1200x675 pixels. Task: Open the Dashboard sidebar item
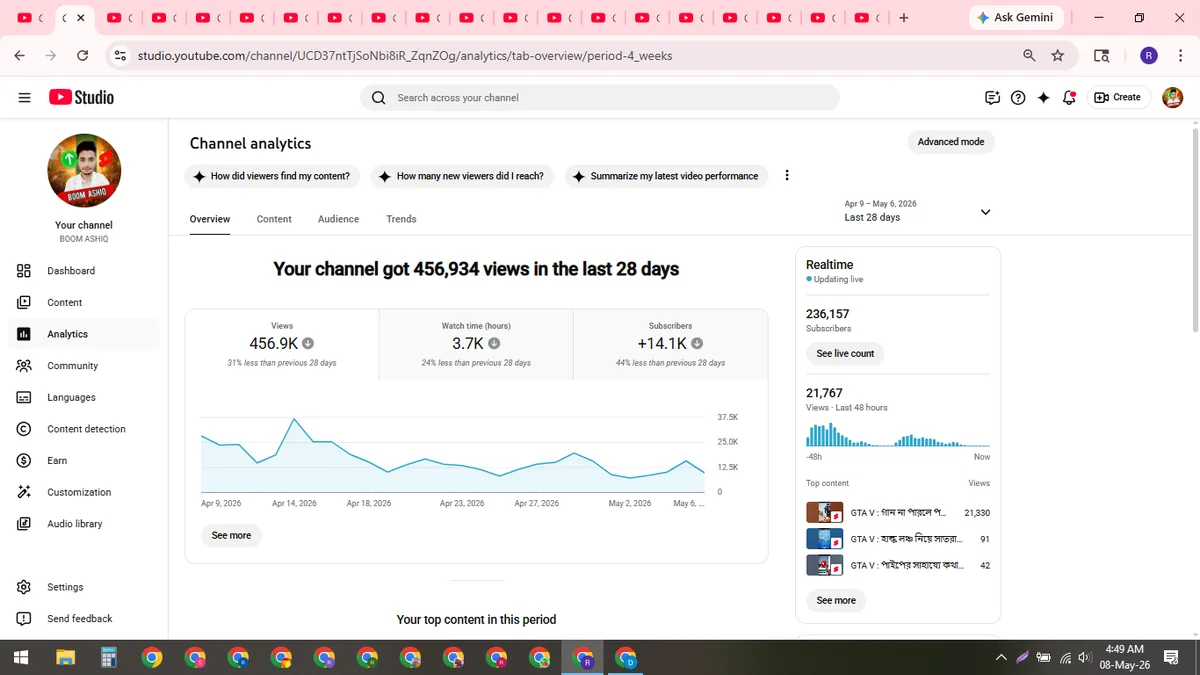[x=84, y=271]
